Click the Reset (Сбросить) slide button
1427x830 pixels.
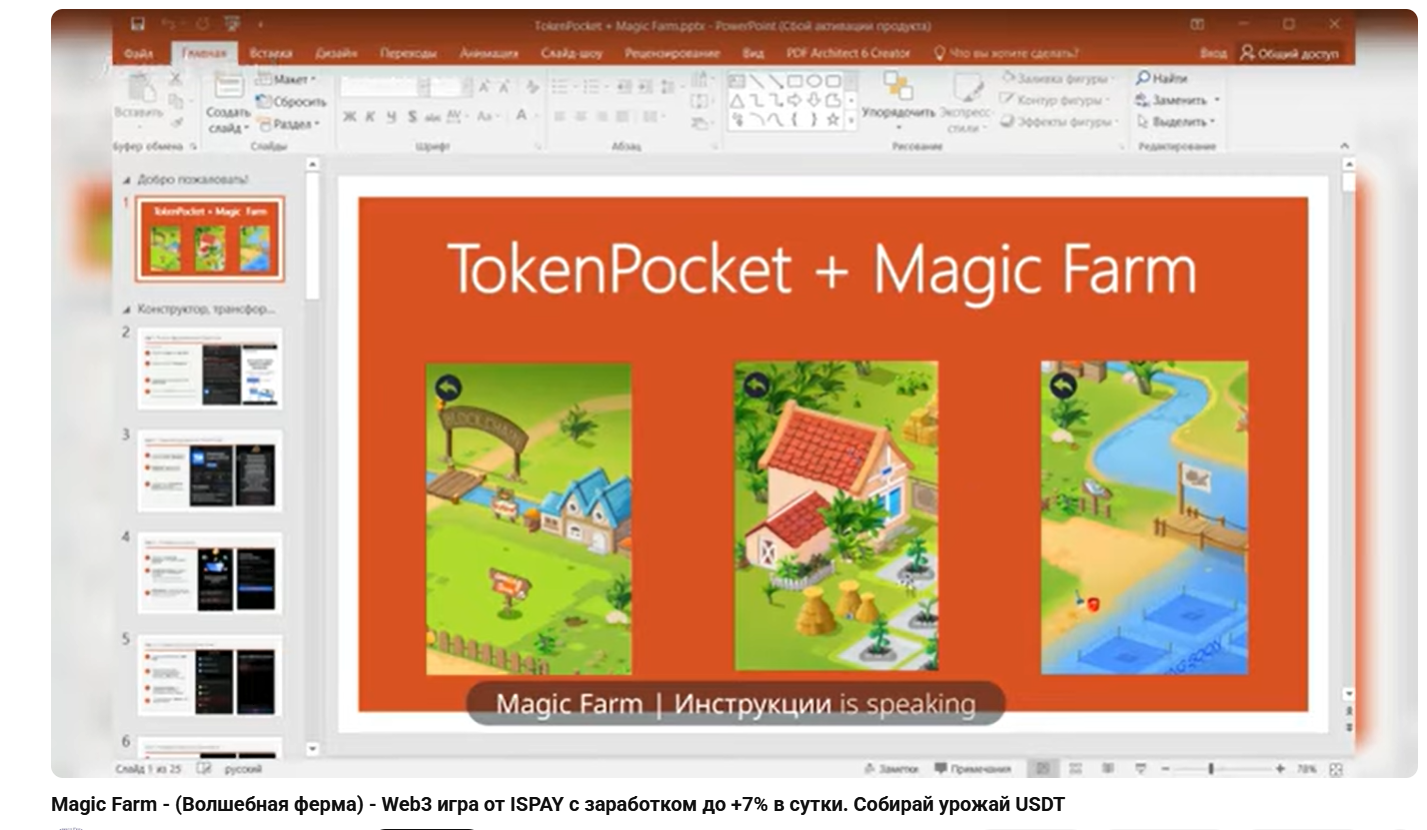click(x=291, y=101)
